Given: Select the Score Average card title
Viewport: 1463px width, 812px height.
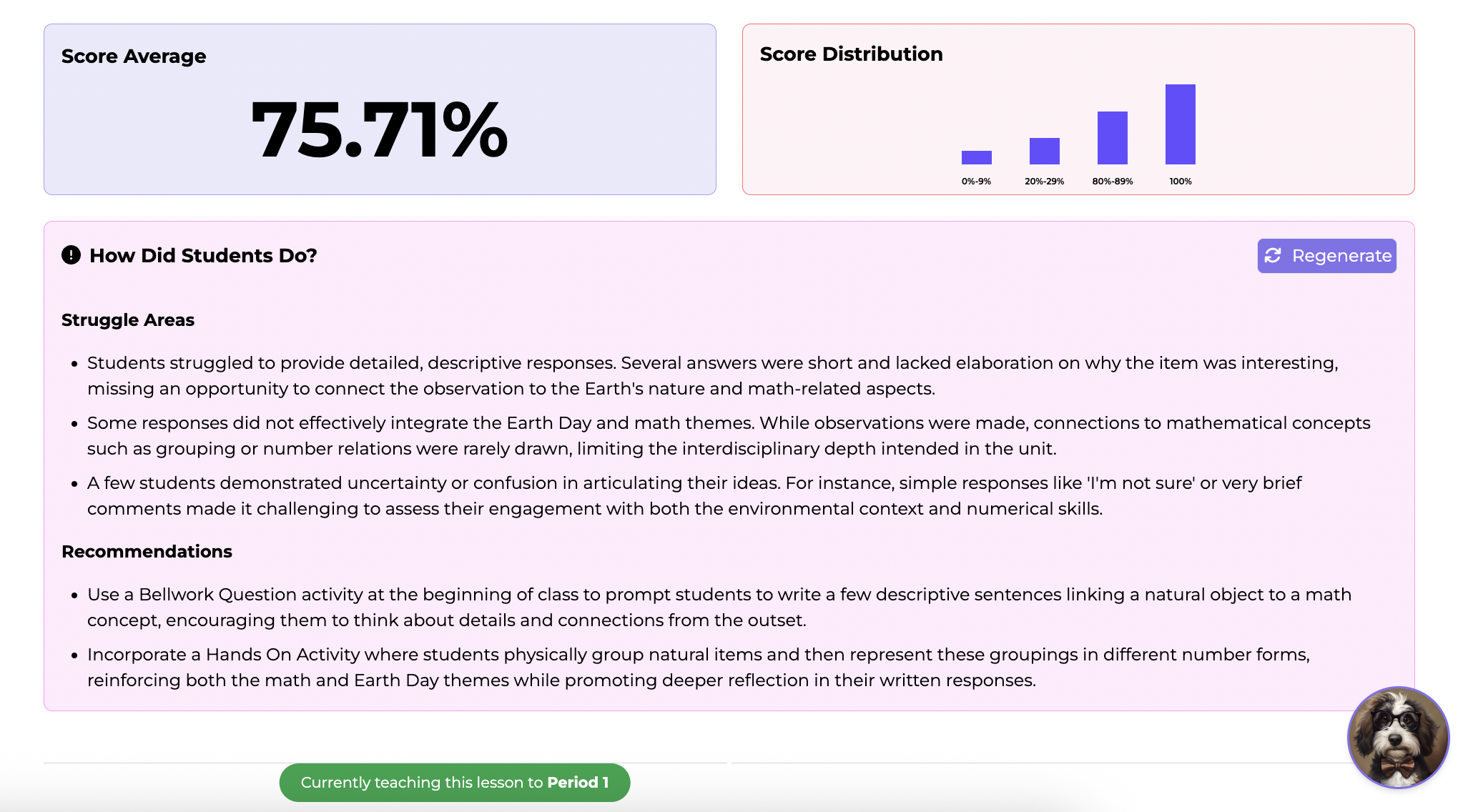Looking at the screenshot, I should pos(134,56).
